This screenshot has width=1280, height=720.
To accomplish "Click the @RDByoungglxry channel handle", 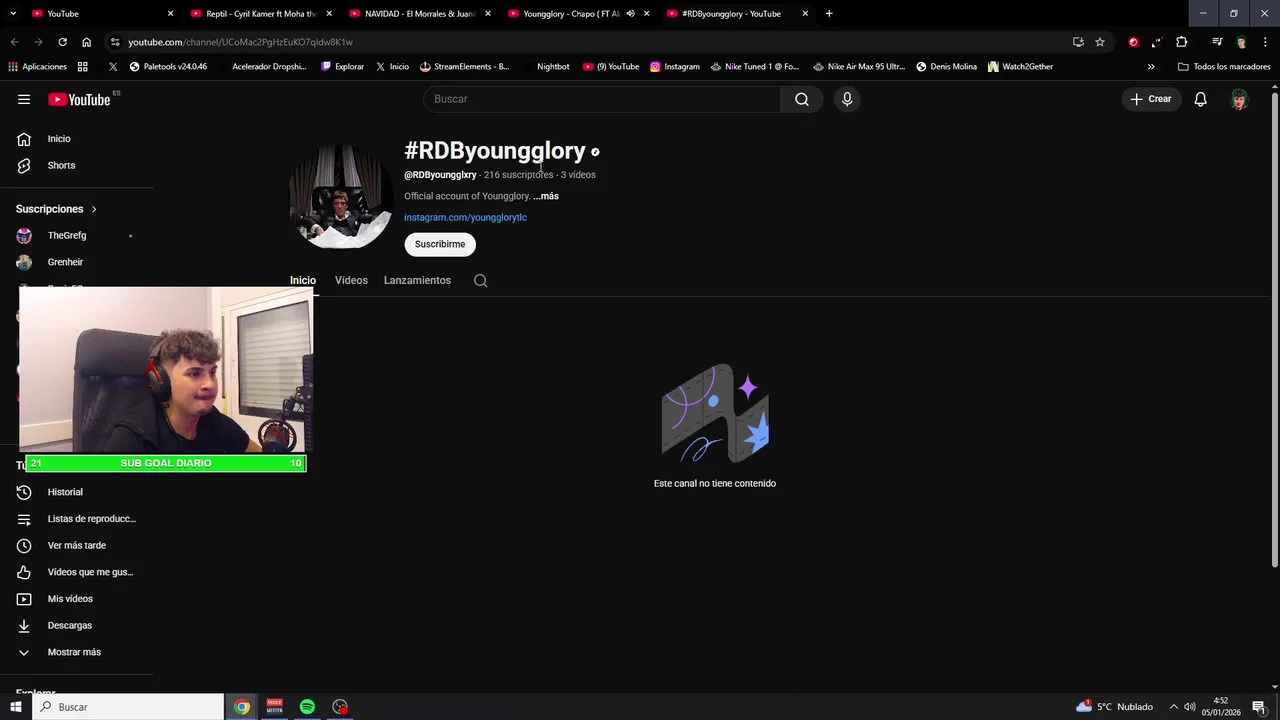I will click(440, 175).
